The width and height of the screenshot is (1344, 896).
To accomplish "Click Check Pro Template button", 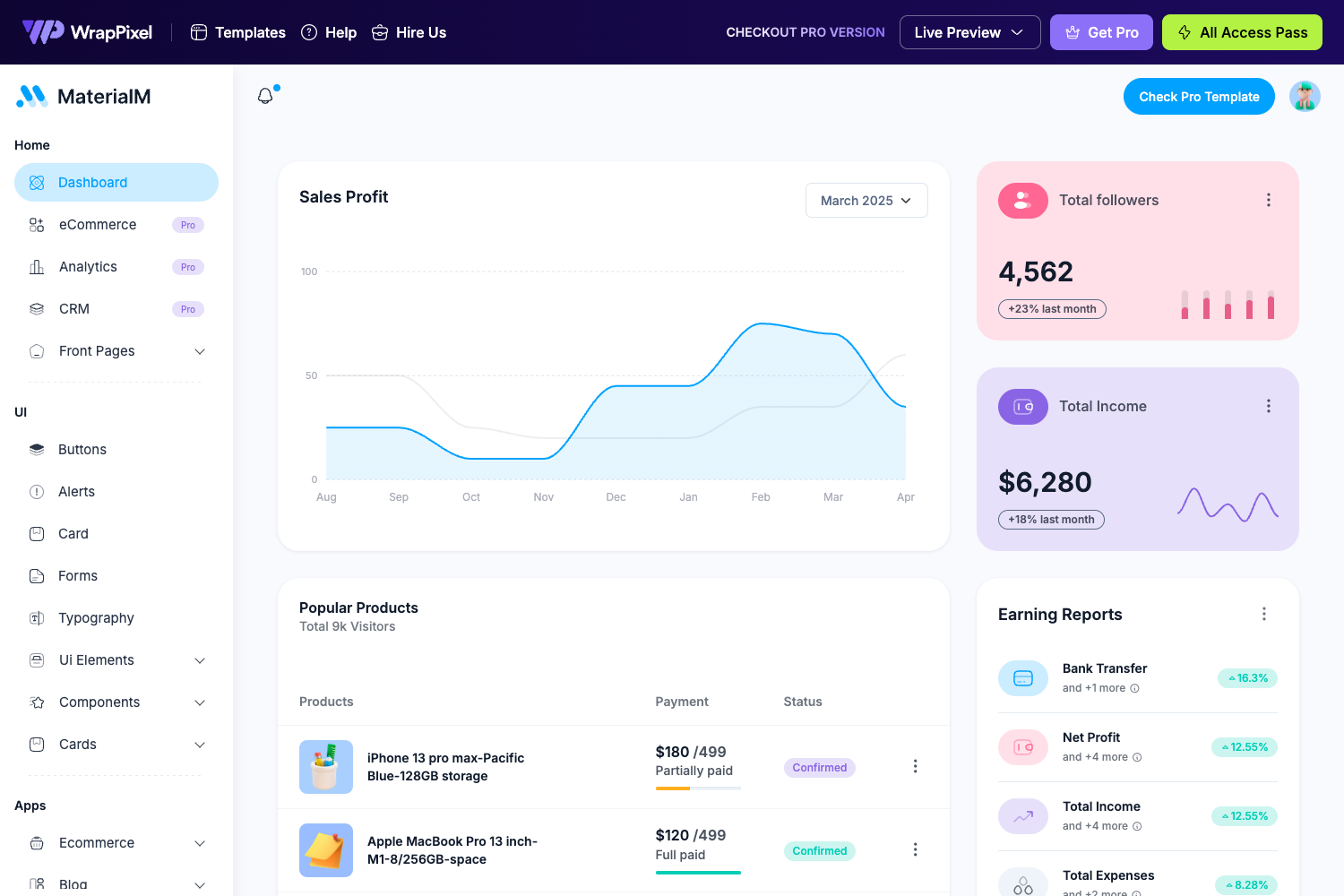I will click(1199, 96).
